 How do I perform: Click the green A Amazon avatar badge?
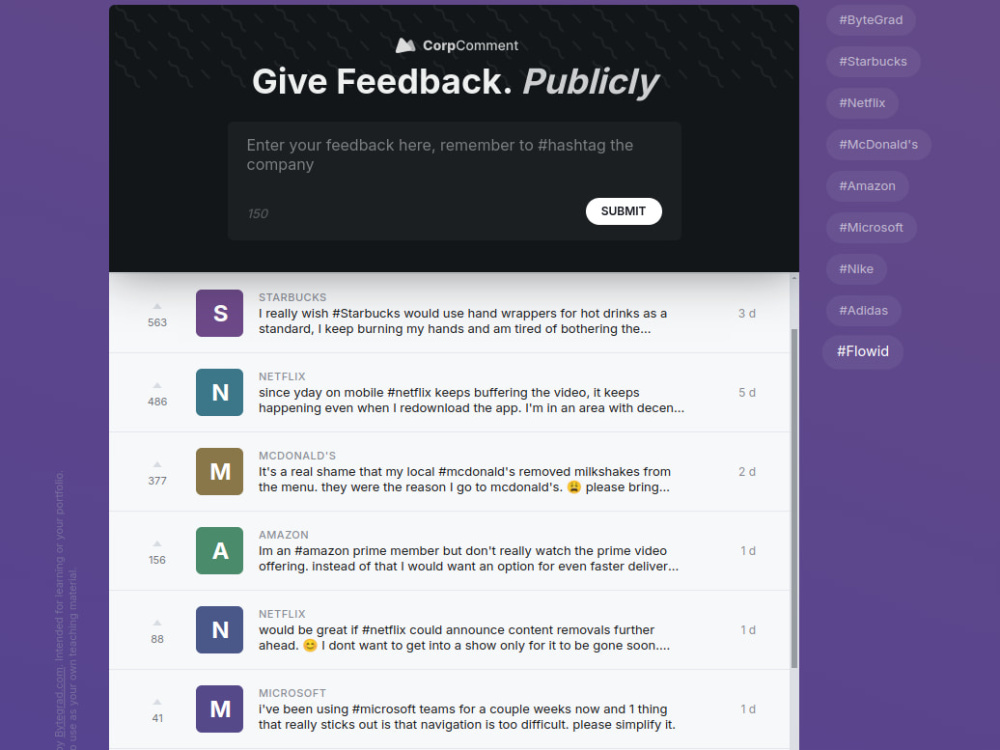click(219, 550)
